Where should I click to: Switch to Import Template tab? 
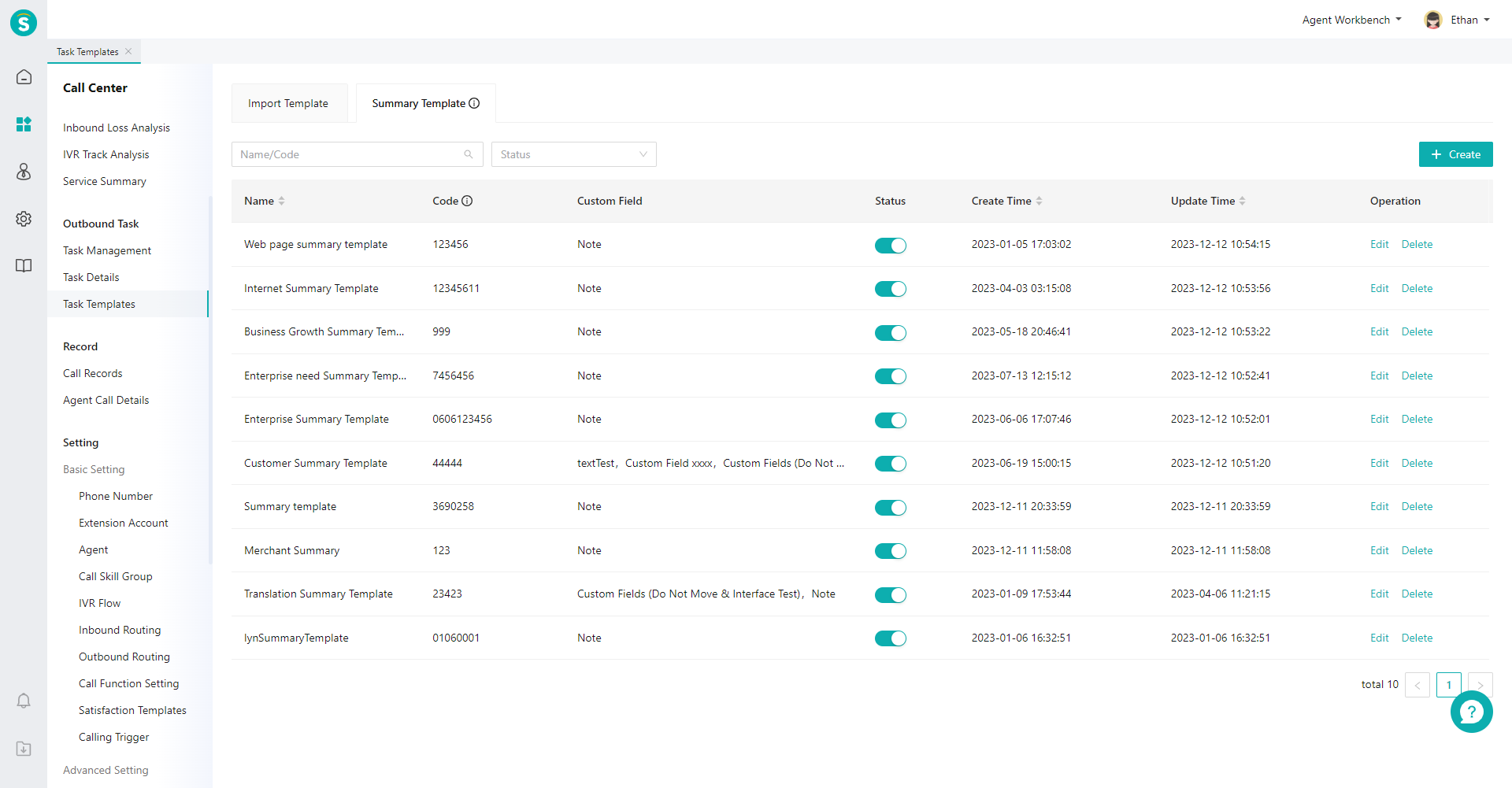click(288, 103)
